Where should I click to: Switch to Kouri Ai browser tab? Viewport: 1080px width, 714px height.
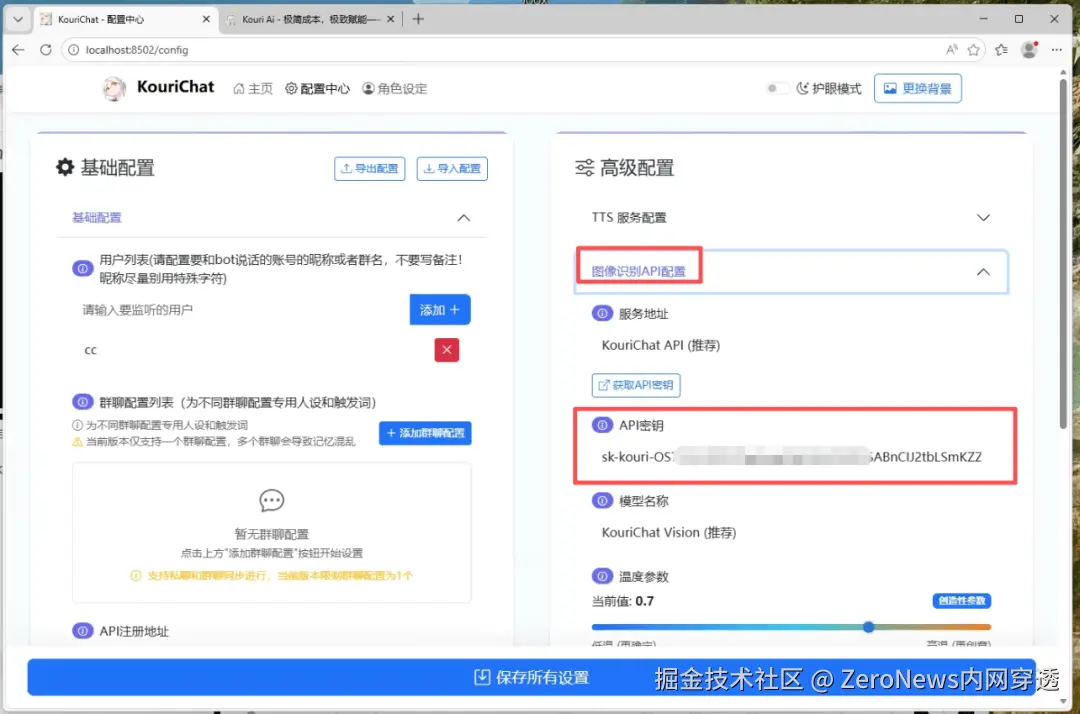(x=311, y=19)
